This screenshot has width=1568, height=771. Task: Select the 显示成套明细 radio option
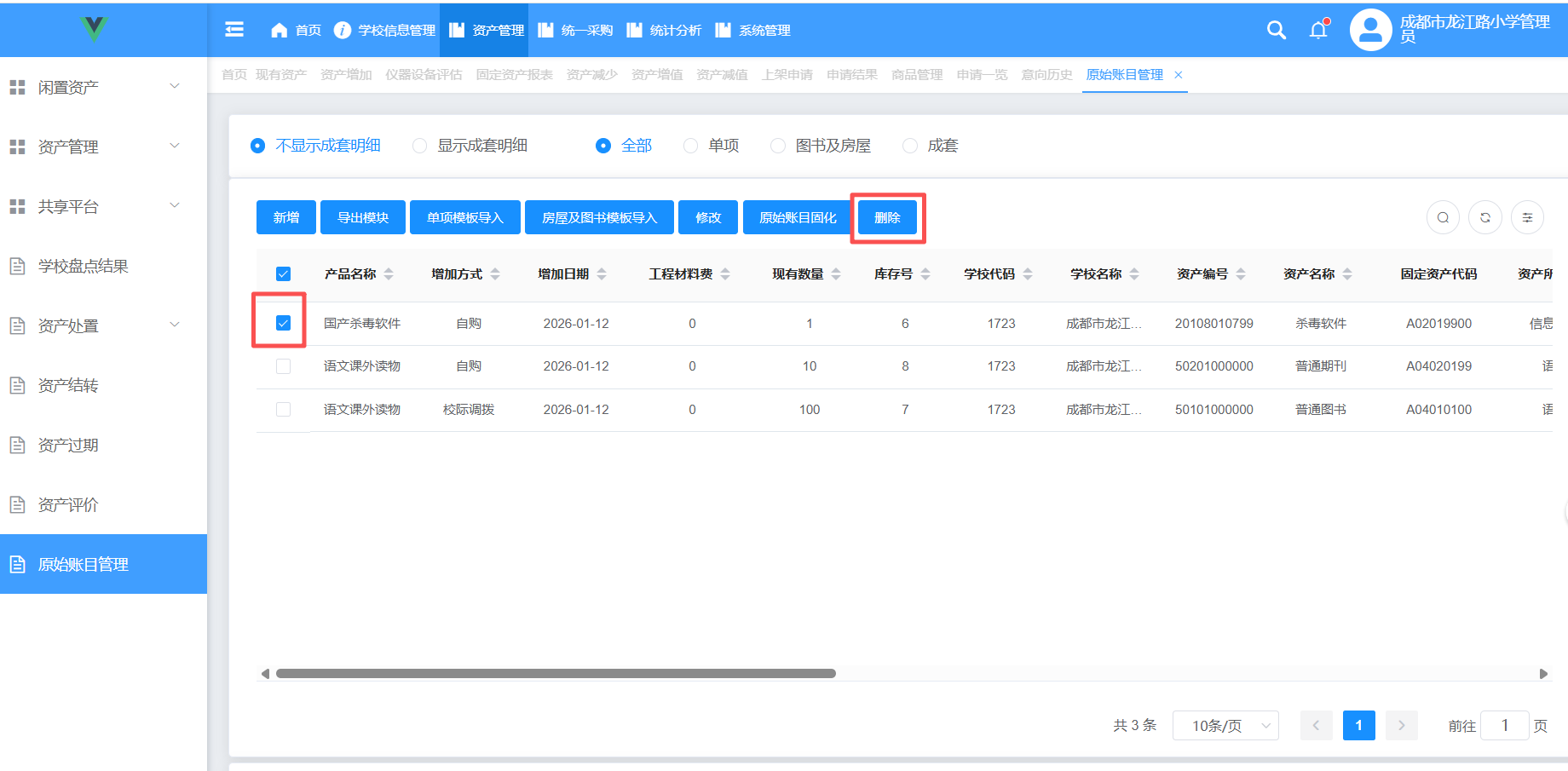[x=419, y=146]
